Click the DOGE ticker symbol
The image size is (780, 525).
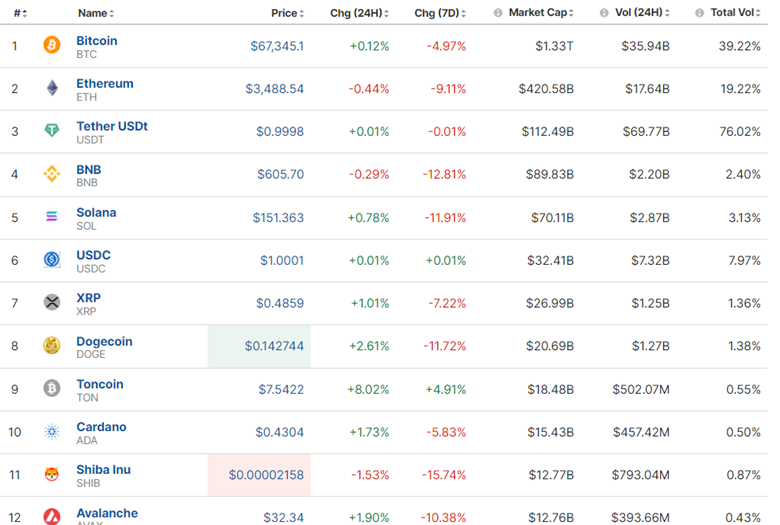point(91,354)
